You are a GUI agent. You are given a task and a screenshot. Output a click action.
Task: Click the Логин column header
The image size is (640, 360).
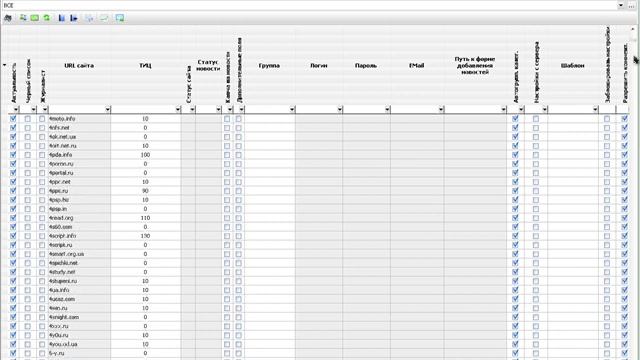coord(319,65)
